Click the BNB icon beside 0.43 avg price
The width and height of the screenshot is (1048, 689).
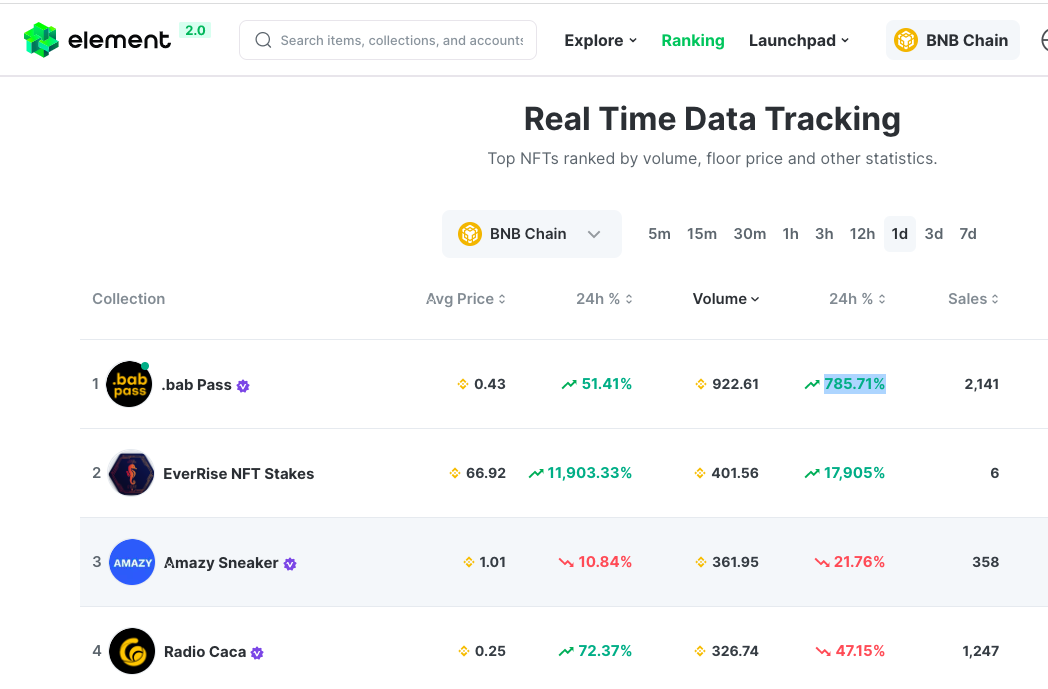(x=463, y=384)
